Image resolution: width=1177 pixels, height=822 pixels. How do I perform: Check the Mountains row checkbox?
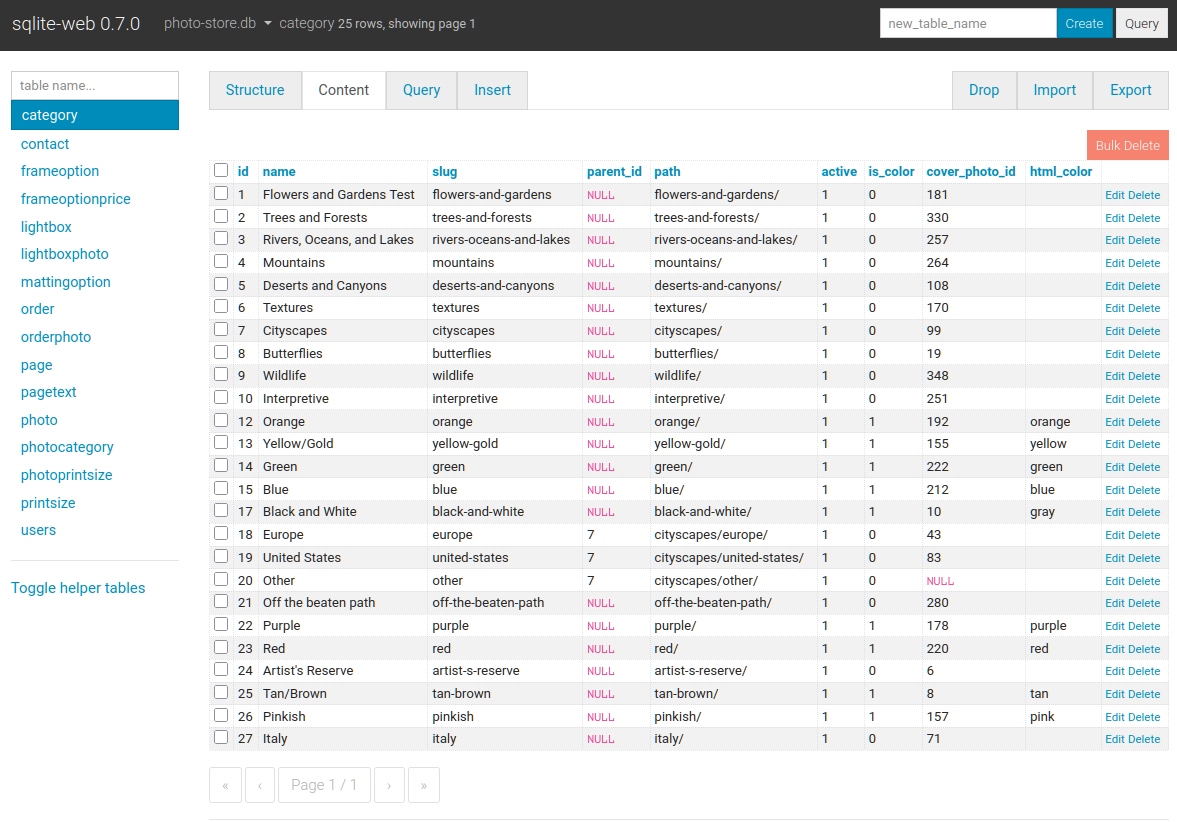click(221, 262)
